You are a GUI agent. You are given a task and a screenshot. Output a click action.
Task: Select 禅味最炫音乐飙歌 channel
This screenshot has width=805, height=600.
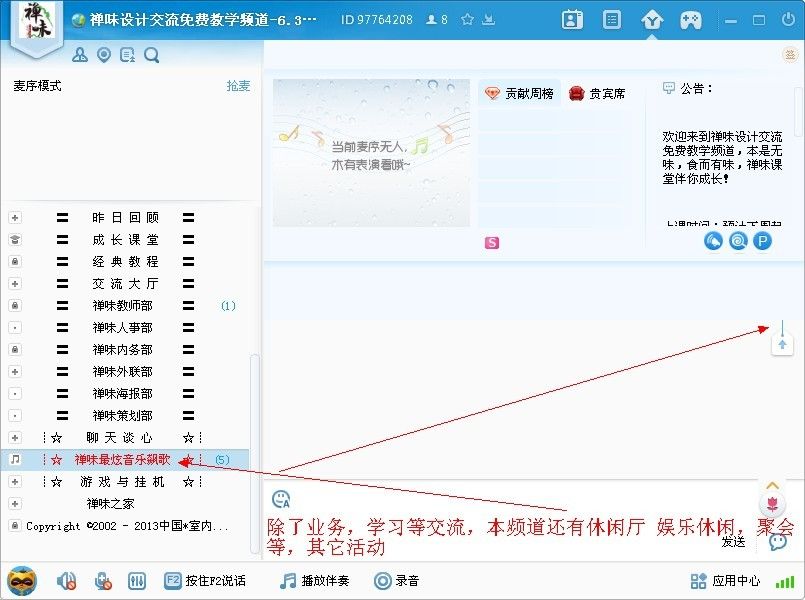[x=125, y=460]
